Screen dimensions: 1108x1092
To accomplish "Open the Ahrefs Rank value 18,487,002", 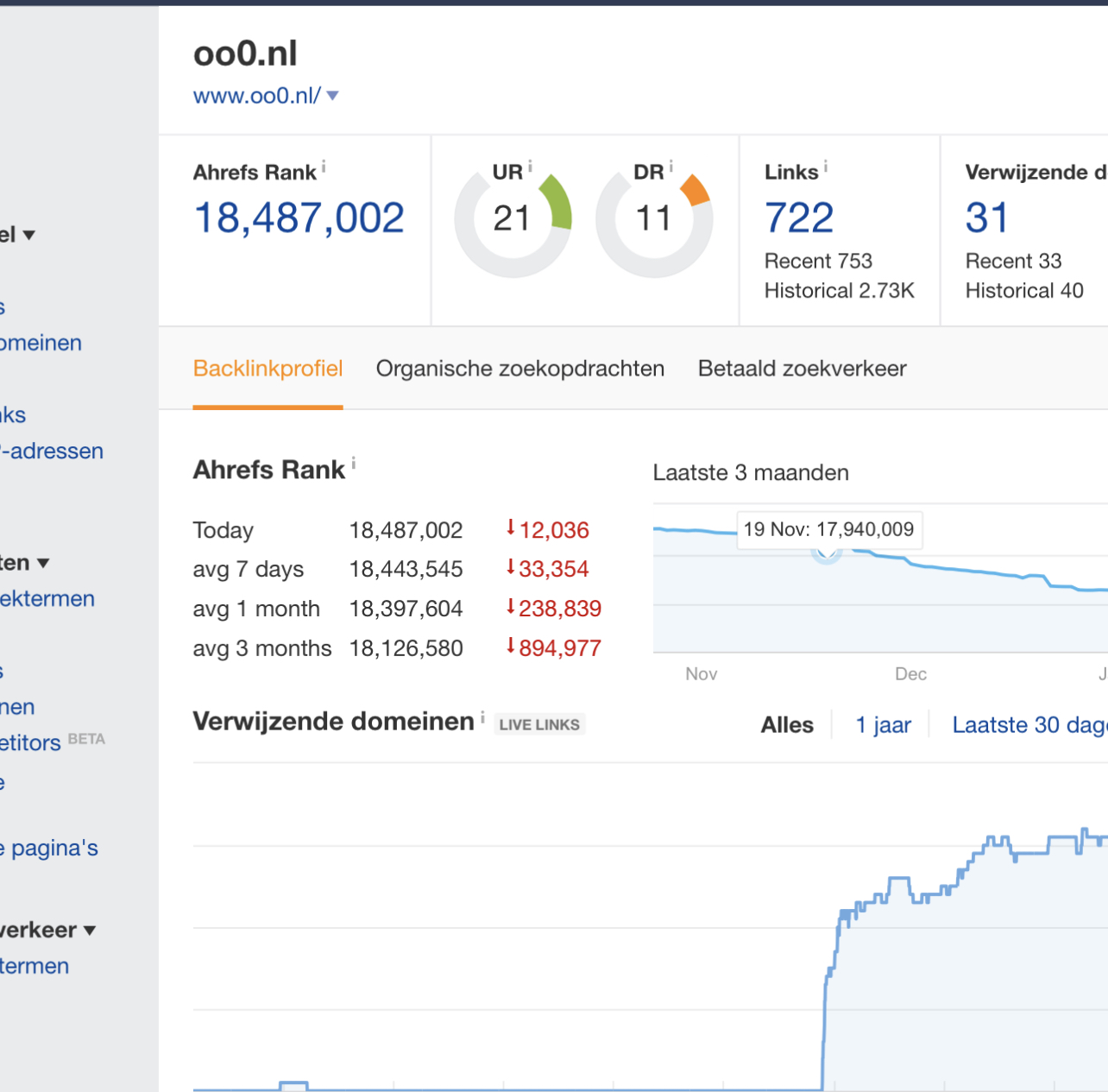I will pyautogui.click(x=299, y=218).
